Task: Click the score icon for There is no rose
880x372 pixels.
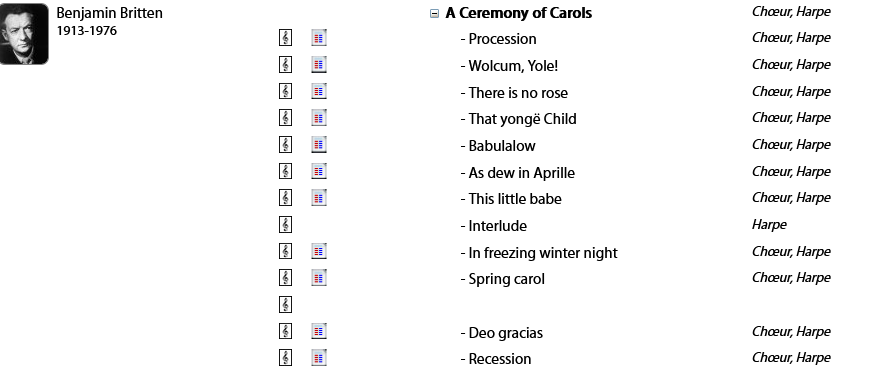Action: click(285, 91)
